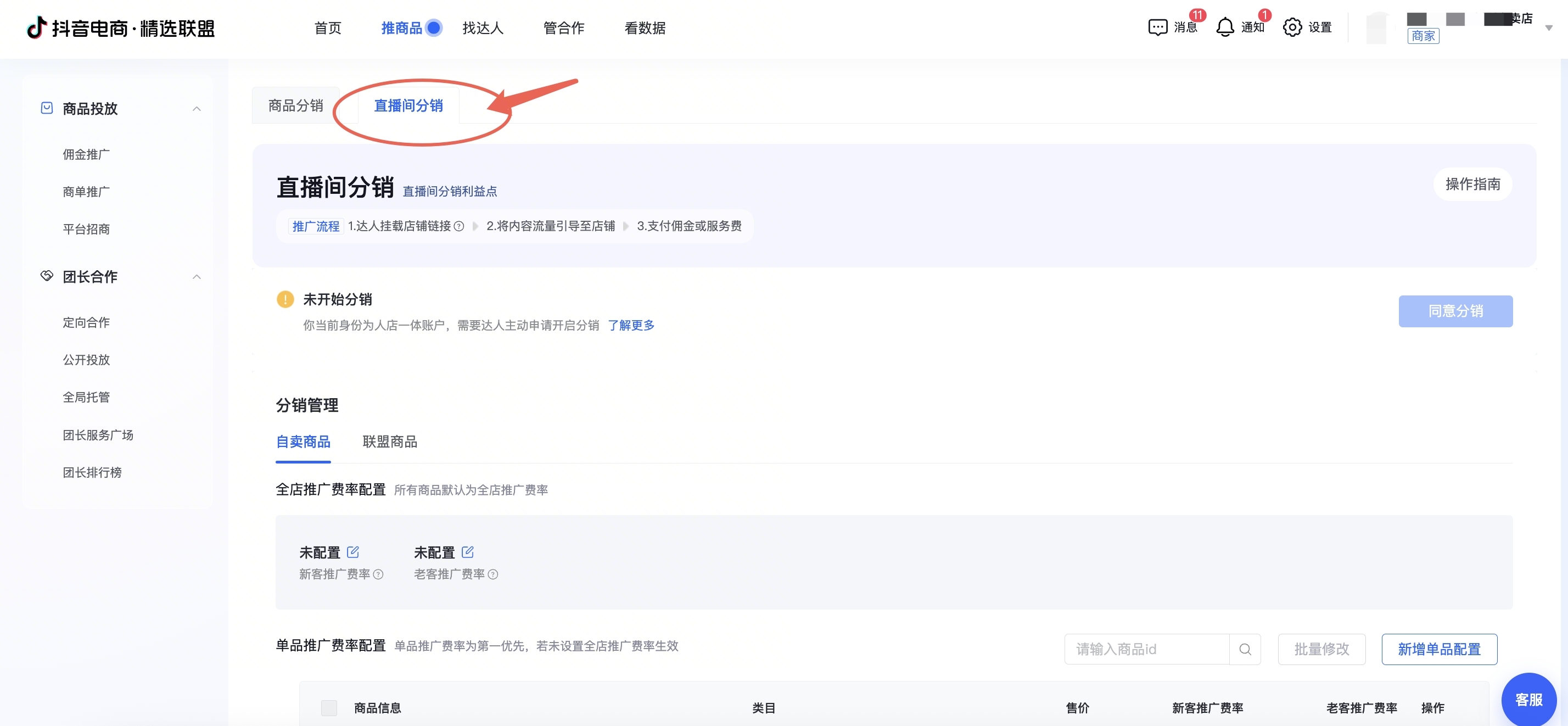
Task: Click the 抖音电商 精选联盟 logo
Action: click(121, 28)
